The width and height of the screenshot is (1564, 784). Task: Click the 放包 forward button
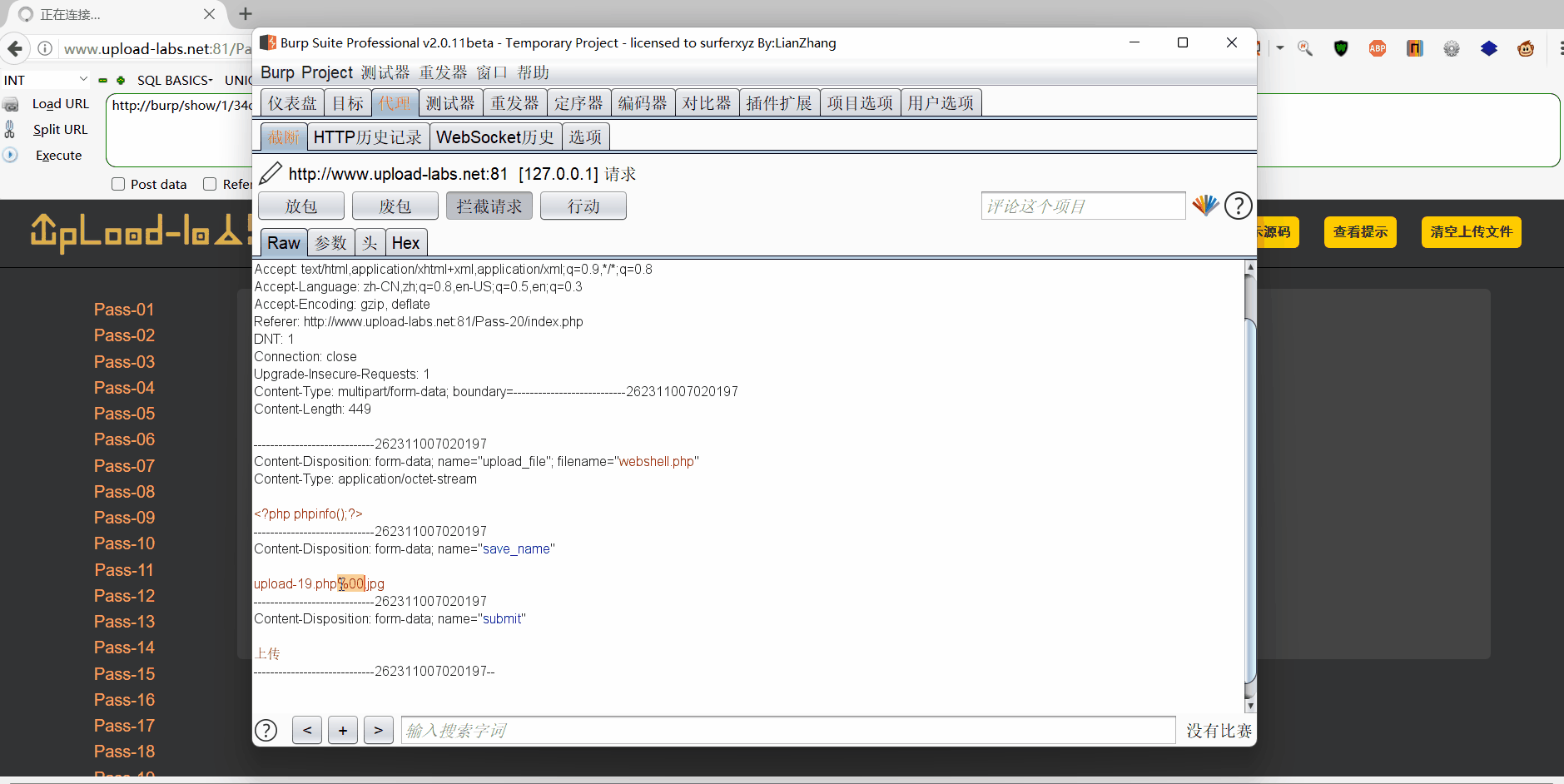click(x=301, y=206)
